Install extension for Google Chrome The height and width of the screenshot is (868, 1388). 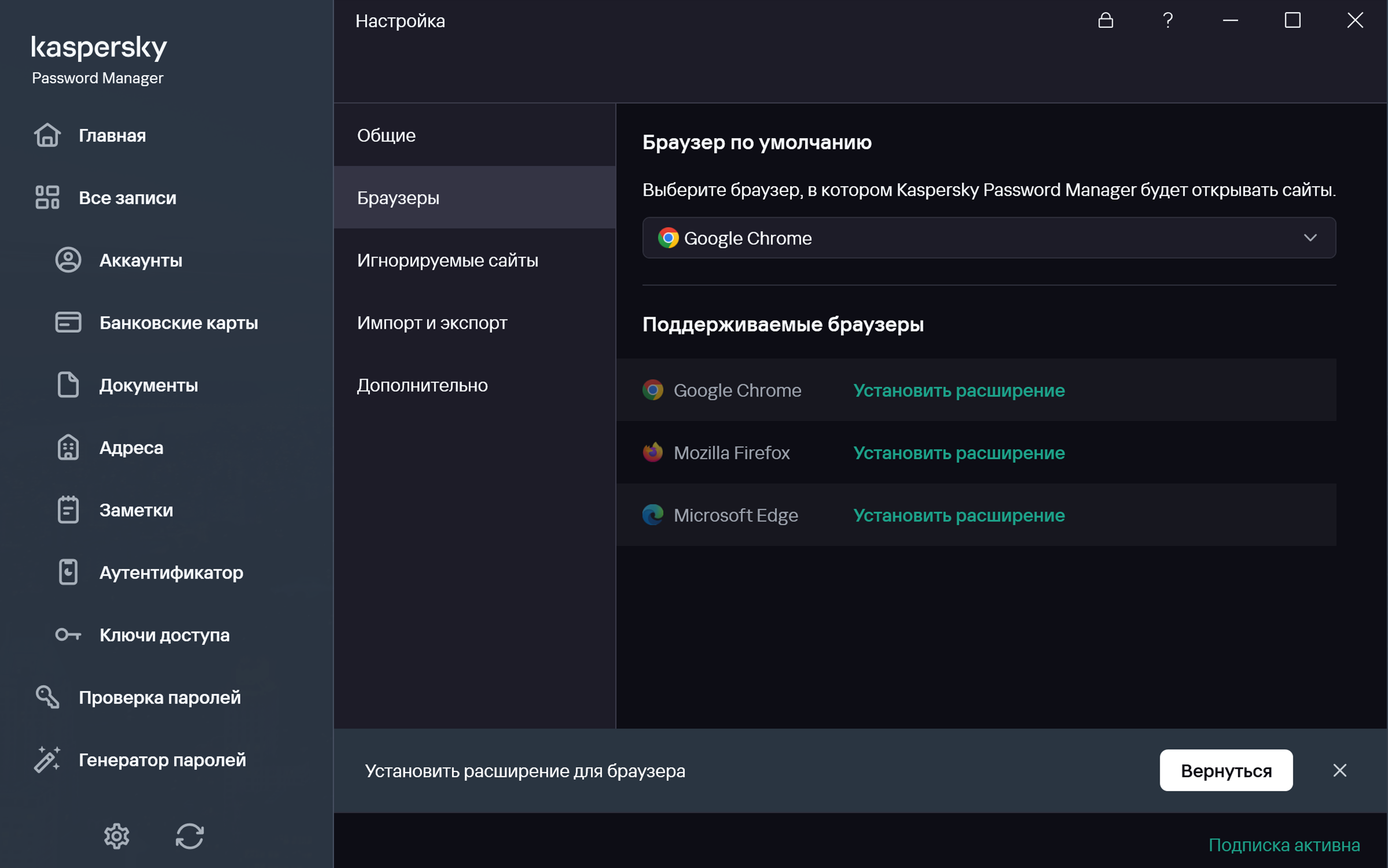[958, 390]
